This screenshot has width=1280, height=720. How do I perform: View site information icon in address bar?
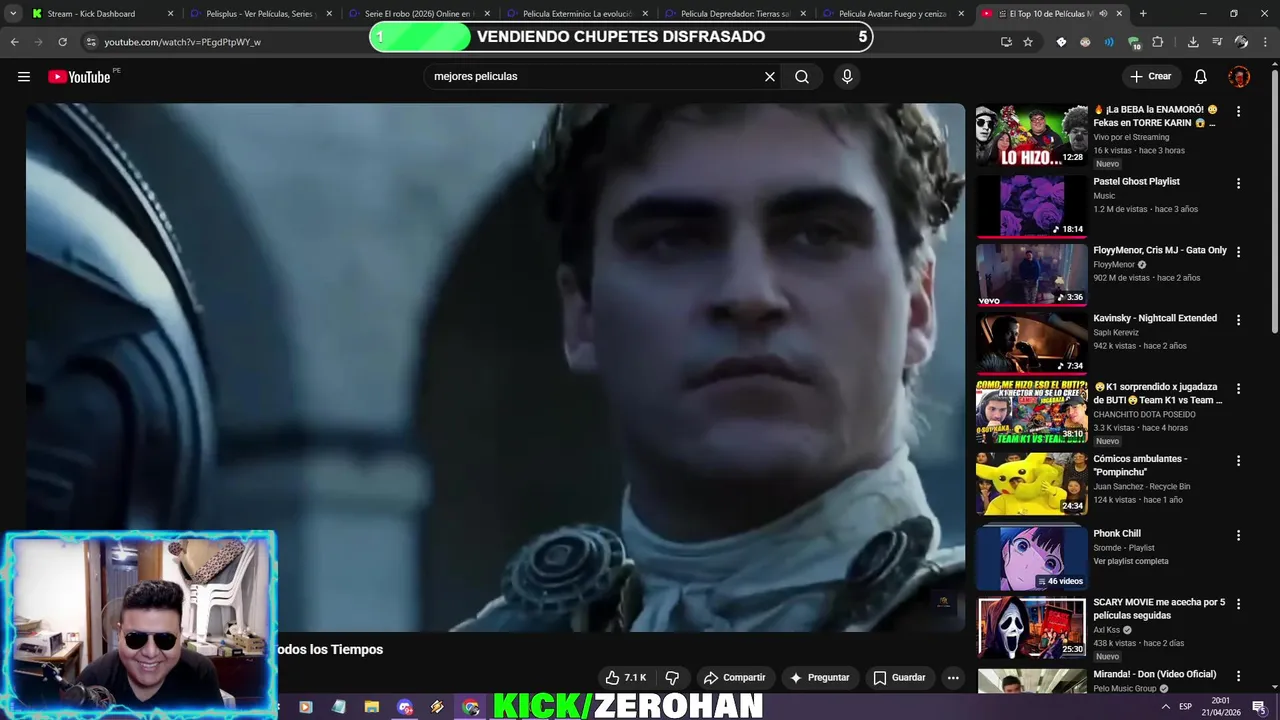(91, 42)
